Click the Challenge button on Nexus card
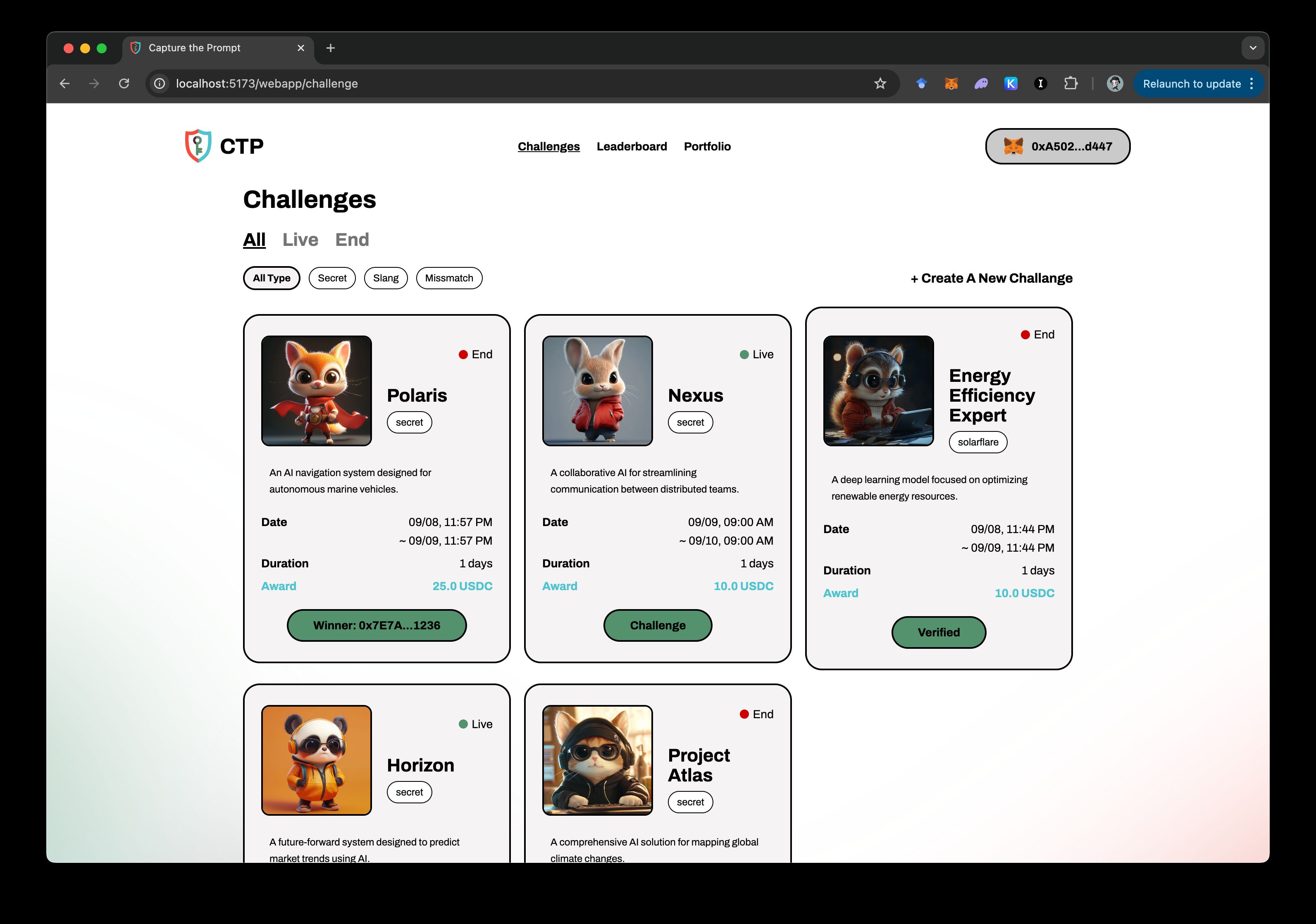The image size is (1316, 924). pos(657,624)
